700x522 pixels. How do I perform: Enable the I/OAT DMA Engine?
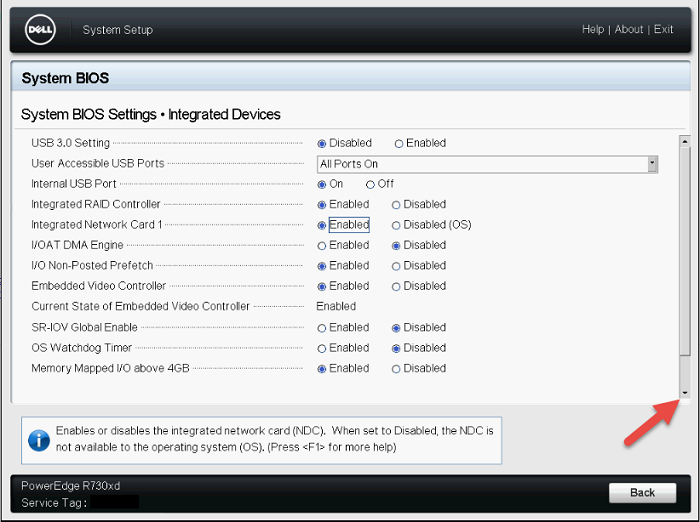(x=322, y=245)
